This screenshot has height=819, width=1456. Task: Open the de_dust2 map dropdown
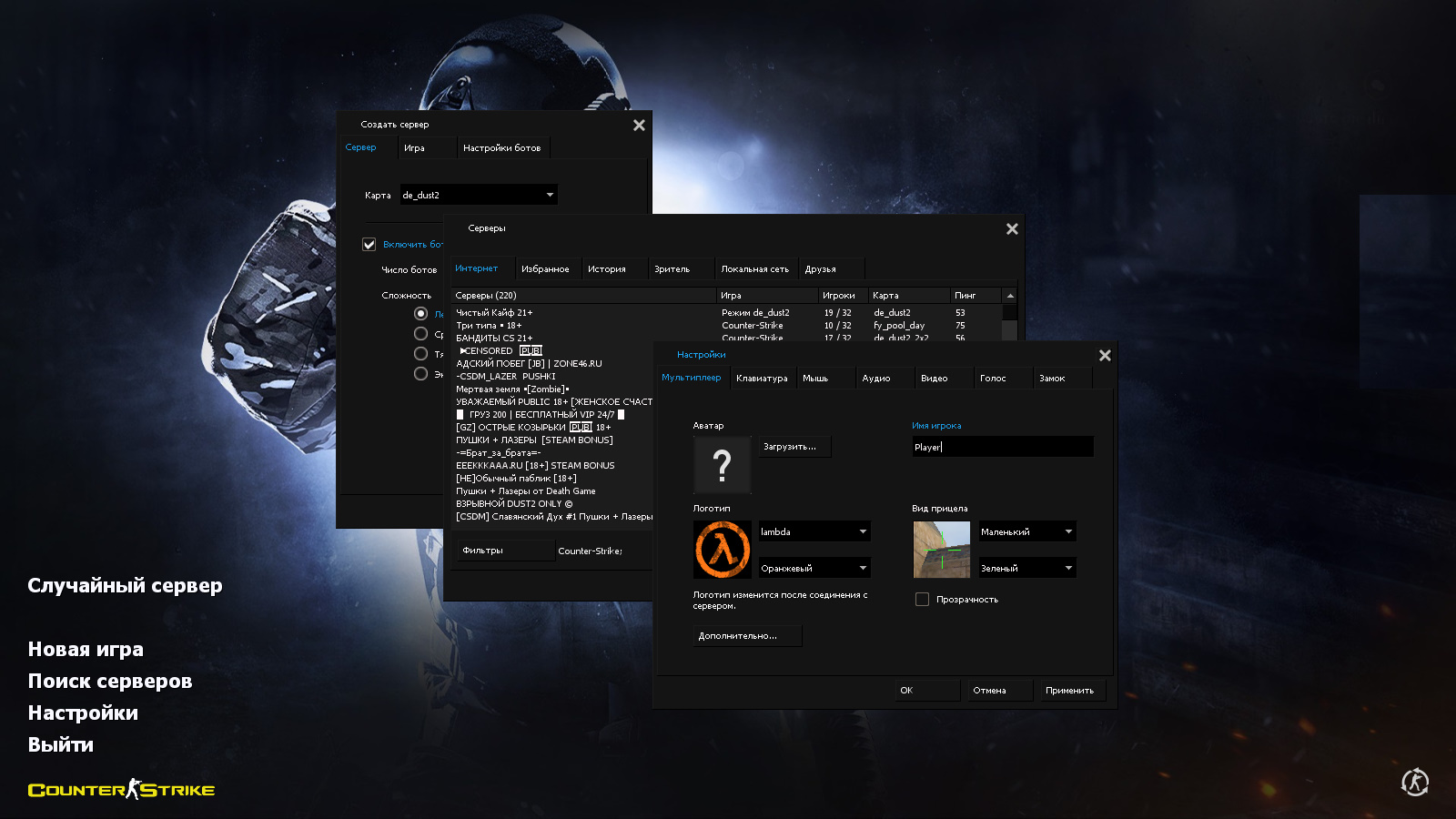(478, 195)
